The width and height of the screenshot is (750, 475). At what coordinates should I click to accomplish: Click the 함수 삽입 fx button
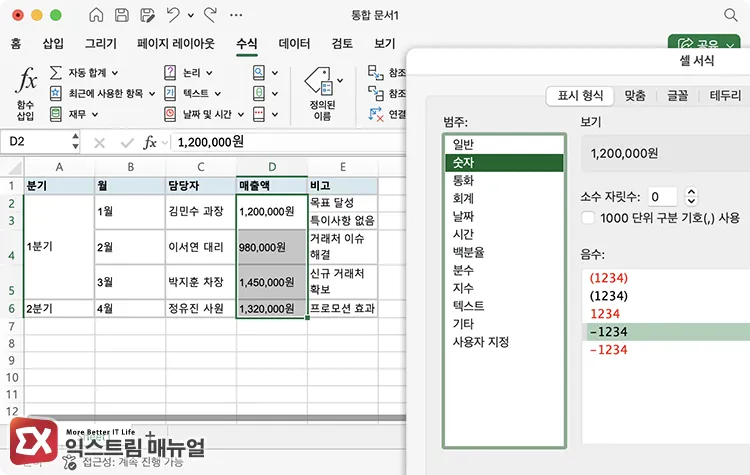[26, 93]
